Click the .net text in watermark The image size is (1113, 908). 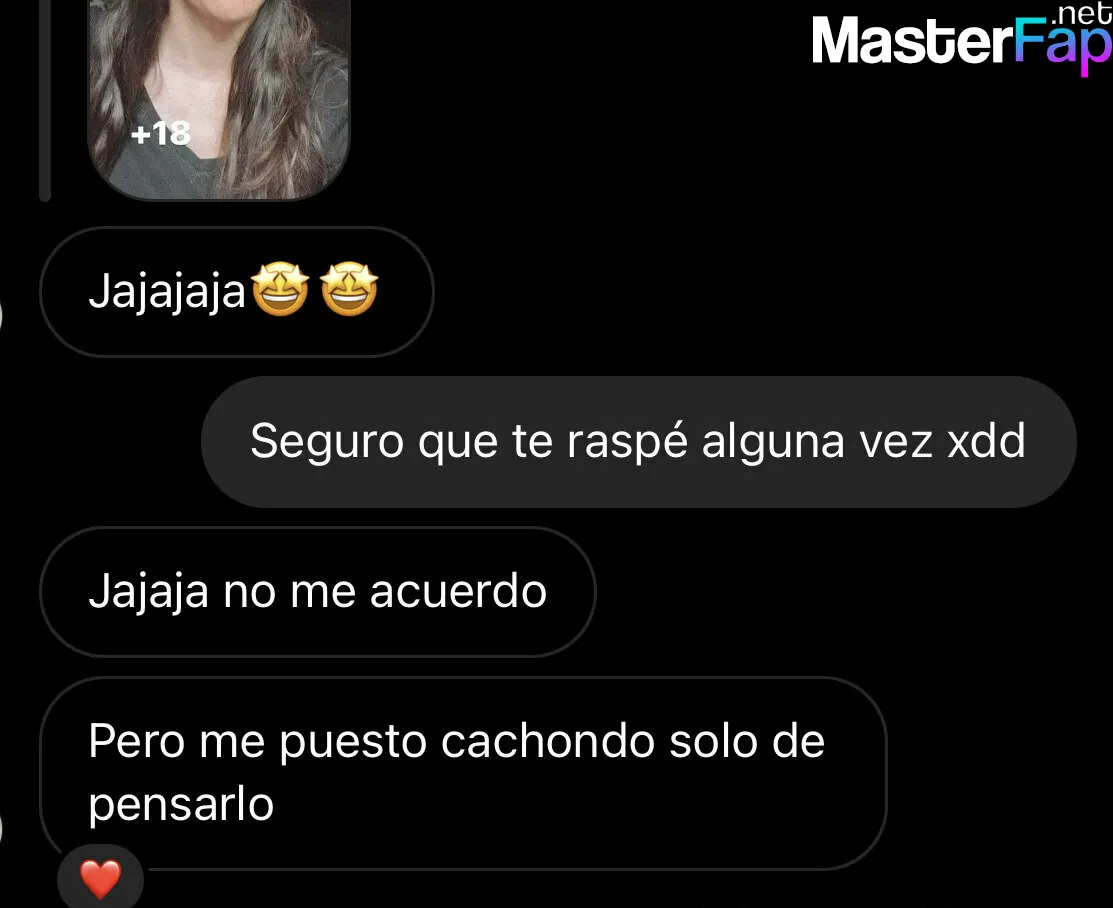click(1081, 13)
